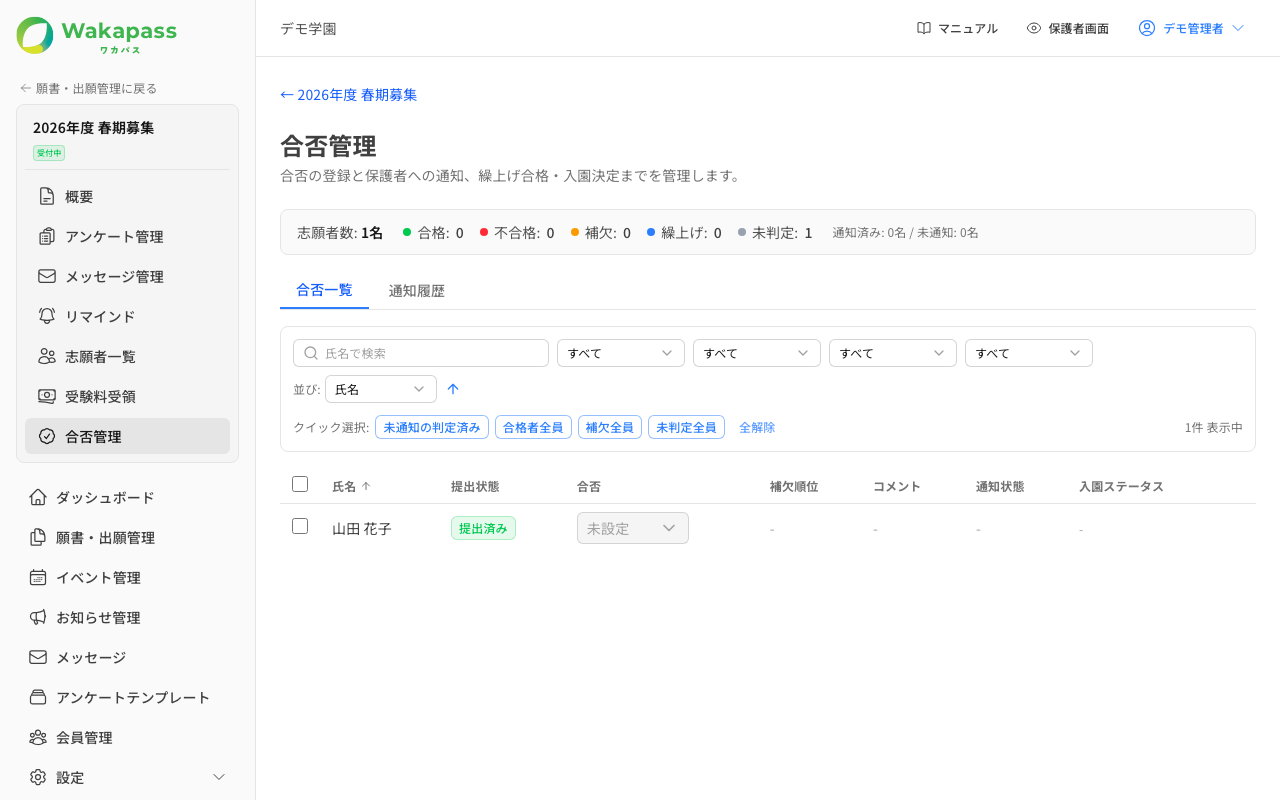Viewport: 1280px width, 800px height.
Task: Check the select-all checkbox in table header
Action: 300,484
